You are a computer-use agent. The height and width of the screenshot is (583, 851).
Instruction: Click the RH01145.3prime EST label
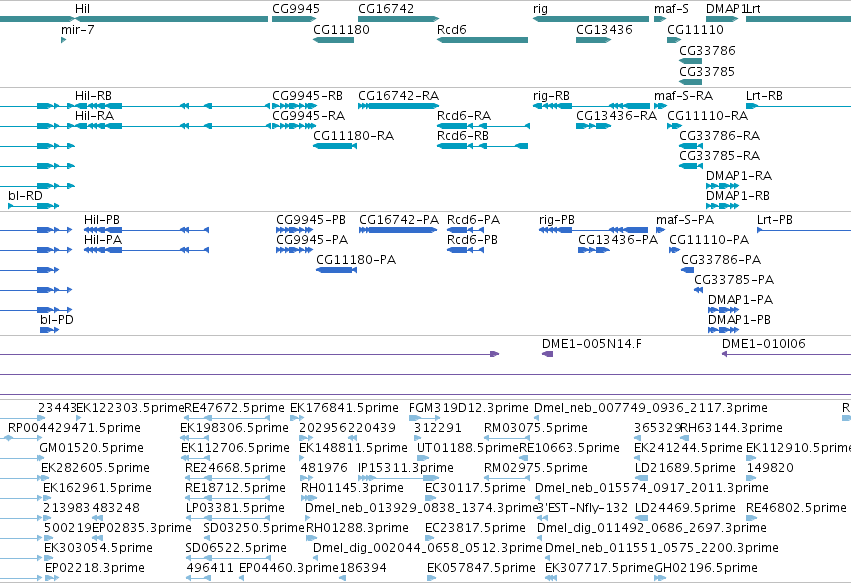click(x=352, y=487)
